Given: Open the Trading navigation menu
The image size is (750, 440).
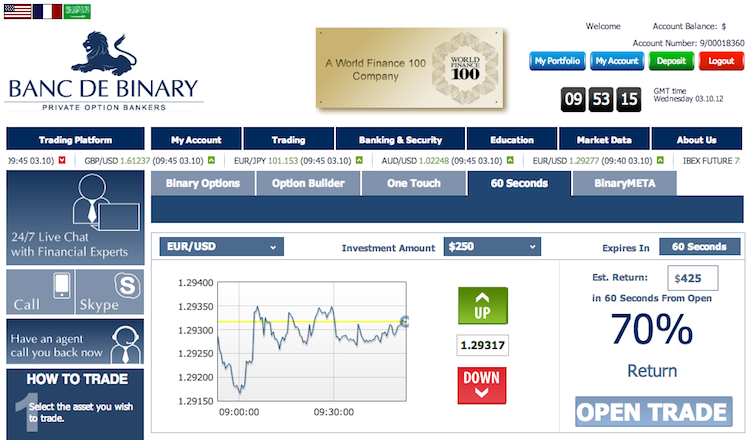Looking at the screenshot, I should pos(288,140).
